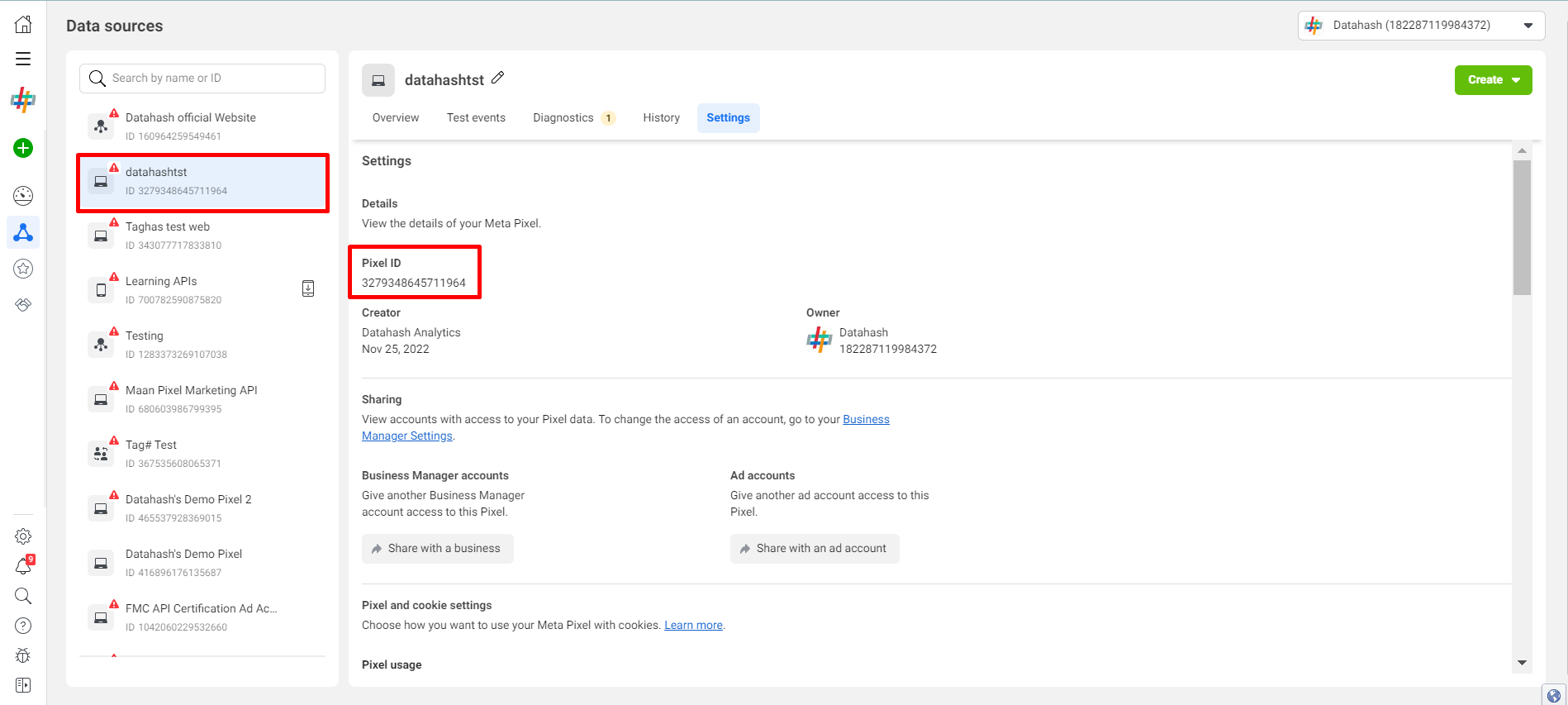Open the settings gear icon in sidebar
Image resolution: width=1568 pixels, height=705 pixels.
tap(23, 536)
